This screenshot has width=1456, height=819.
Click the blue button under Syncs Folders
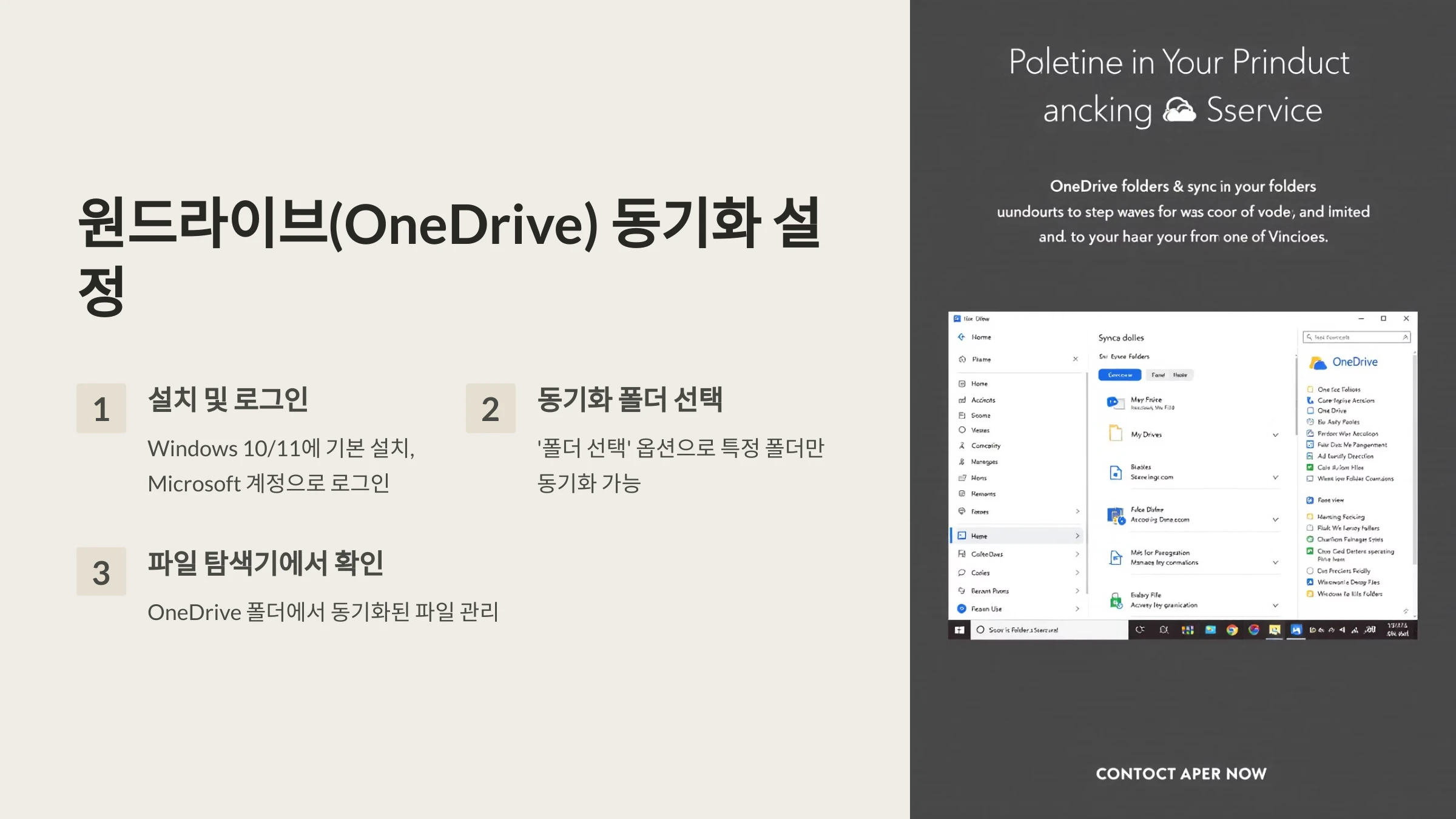[1119, 375]
